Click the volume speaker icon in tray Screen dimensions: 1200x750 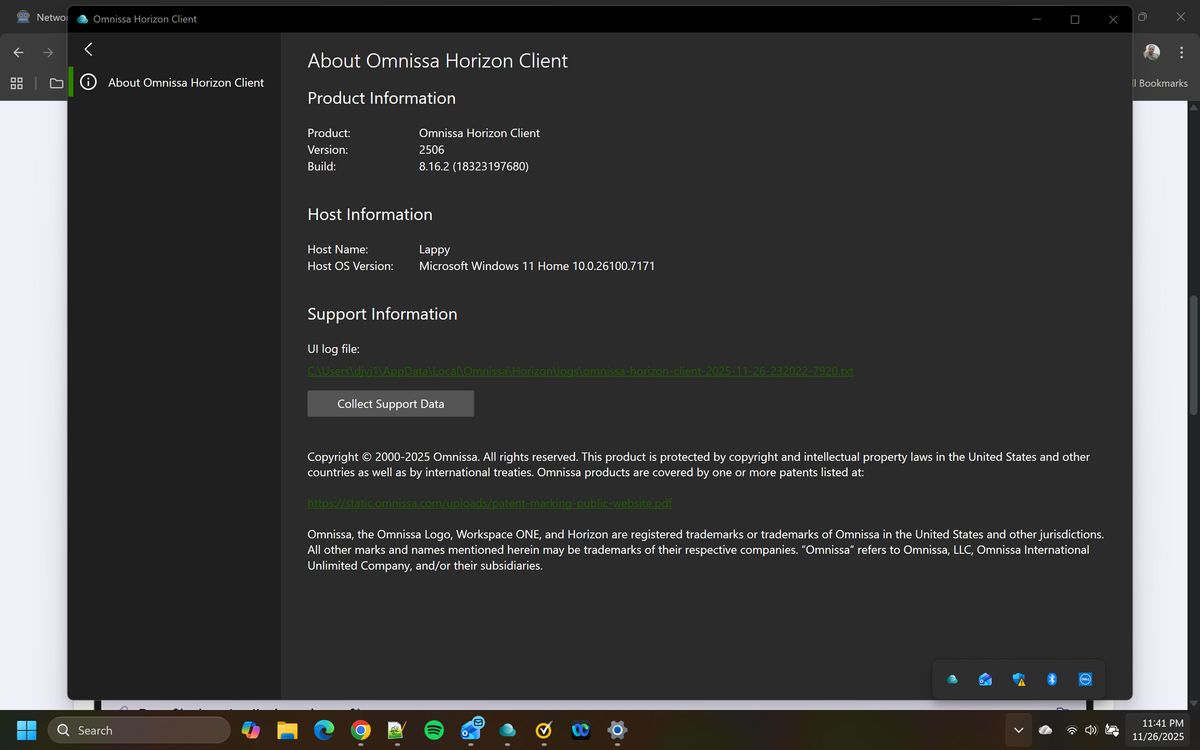coord(1091,730)
